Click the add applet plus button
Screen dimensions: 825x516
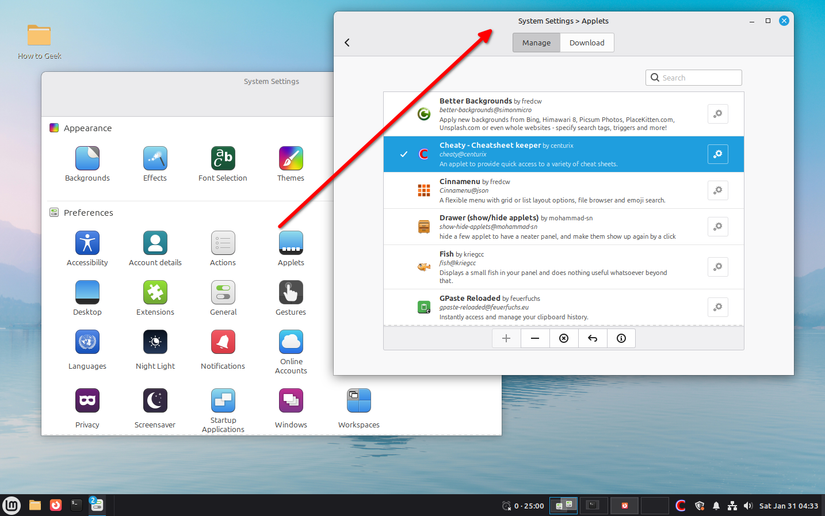point(506,339)
